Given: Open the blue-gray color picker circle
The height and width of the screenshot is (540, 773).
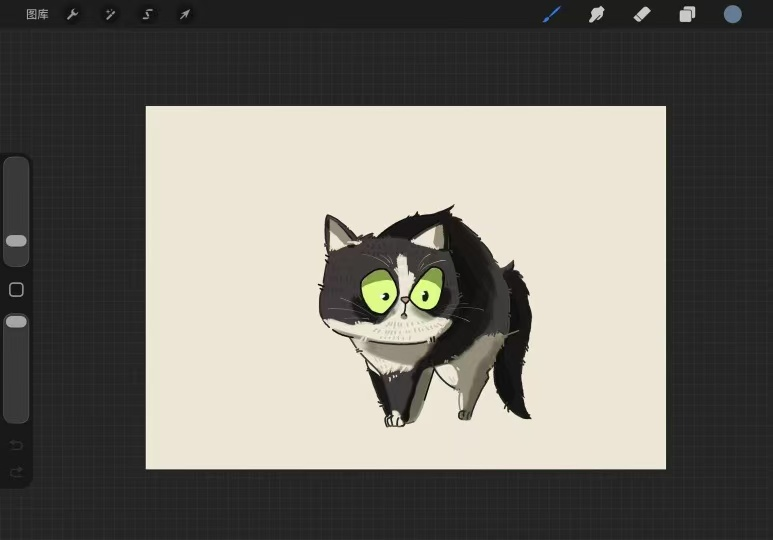Looking at the screenshot, I should [733, 15].
